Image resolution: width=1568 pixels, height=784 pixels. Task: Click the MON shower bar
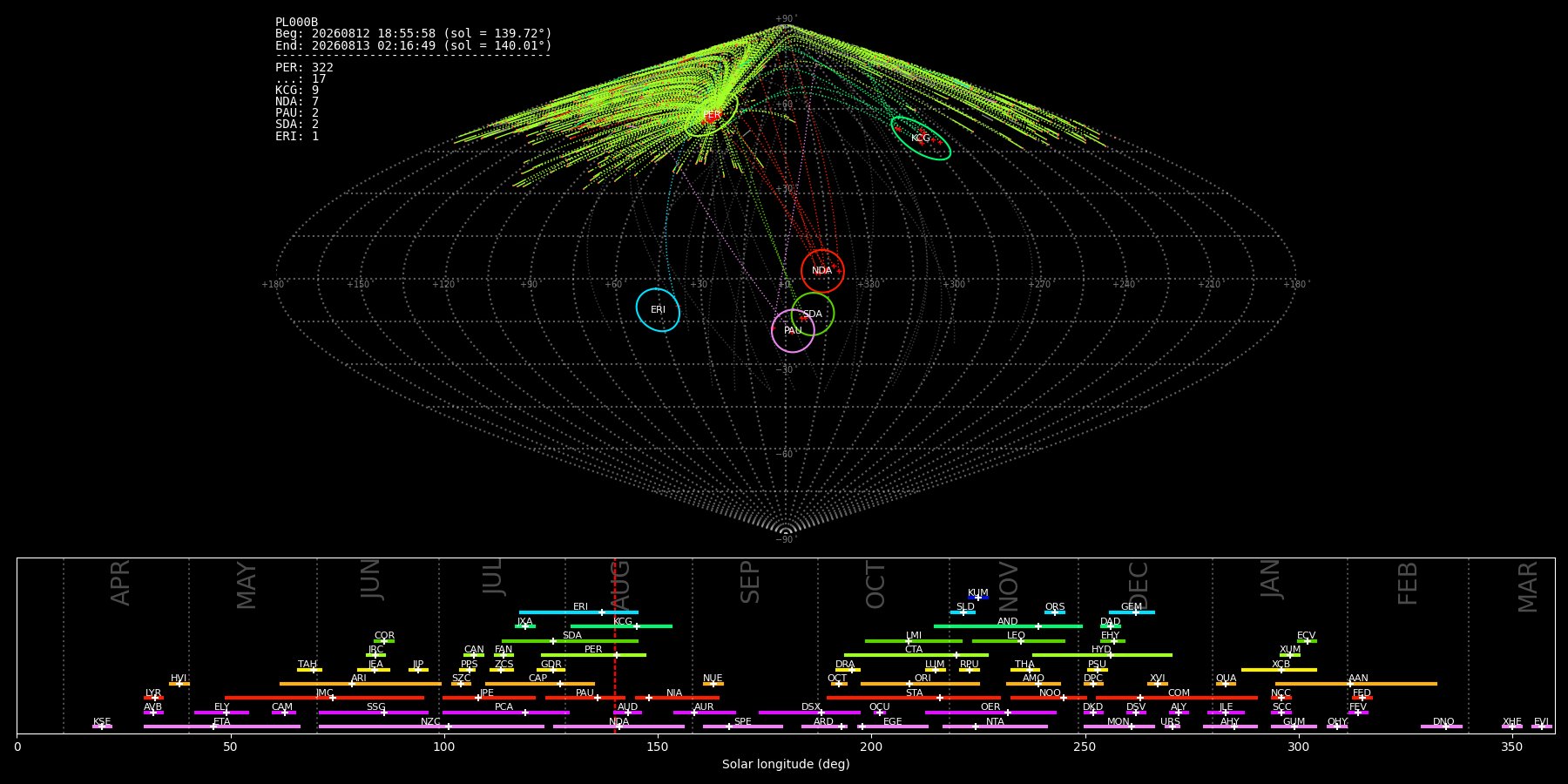[x=1119, y=727]
